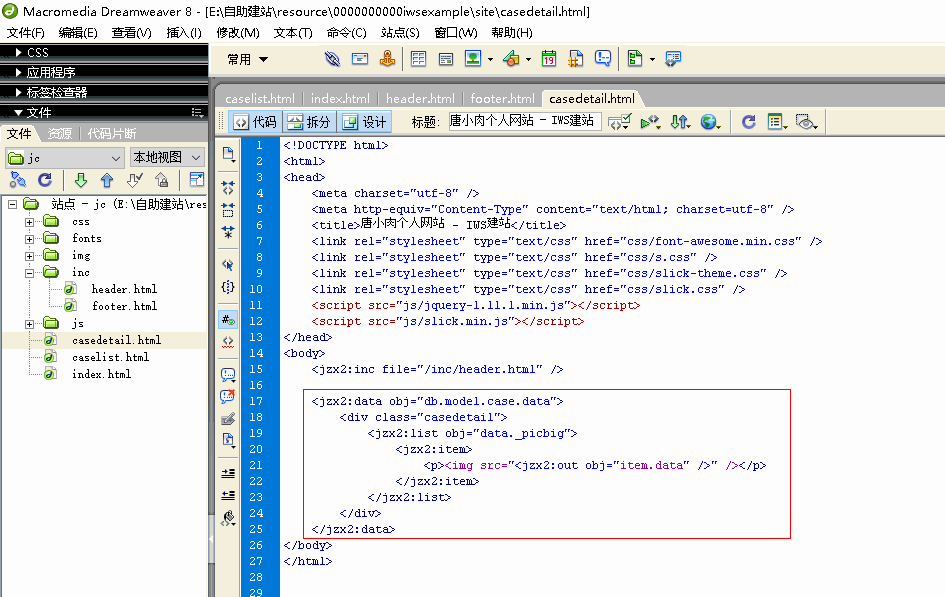Click the Select Parent Tag icon
945x597 pixels.
coord(228,264)
